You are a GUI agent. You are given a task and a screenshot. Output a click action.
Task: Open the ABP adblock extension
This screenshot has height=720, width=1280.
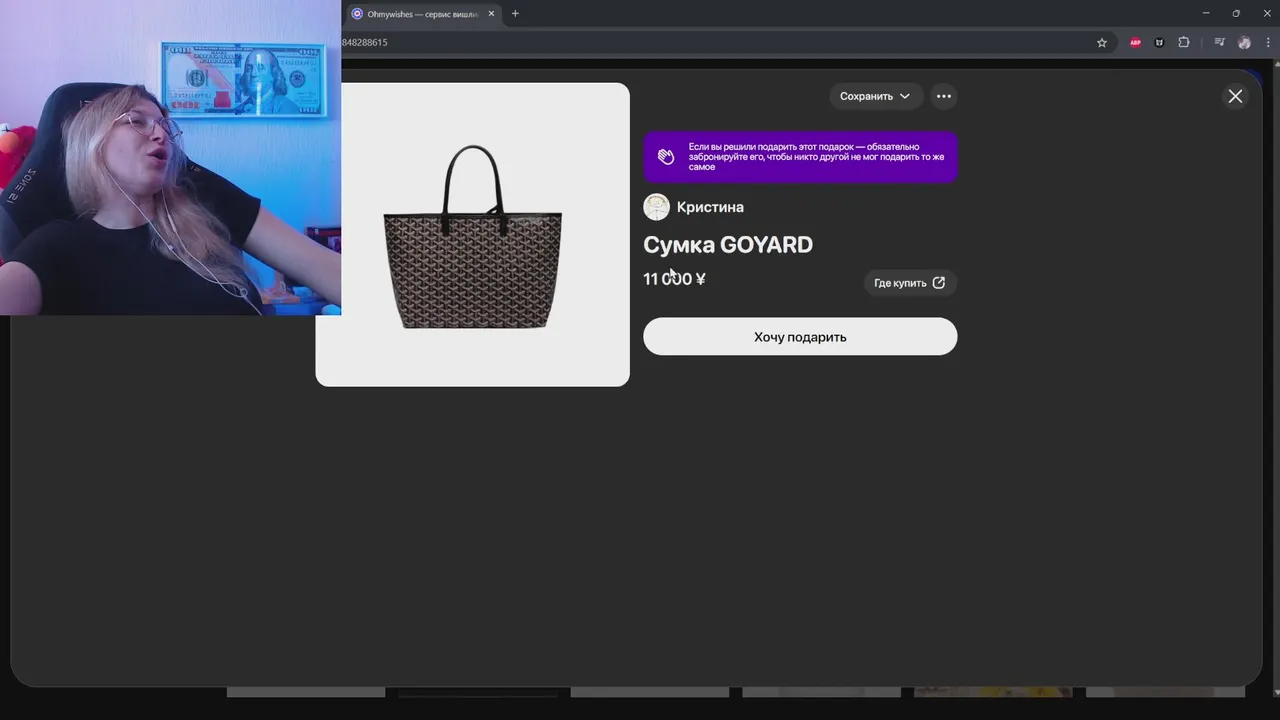(1135, 43)
